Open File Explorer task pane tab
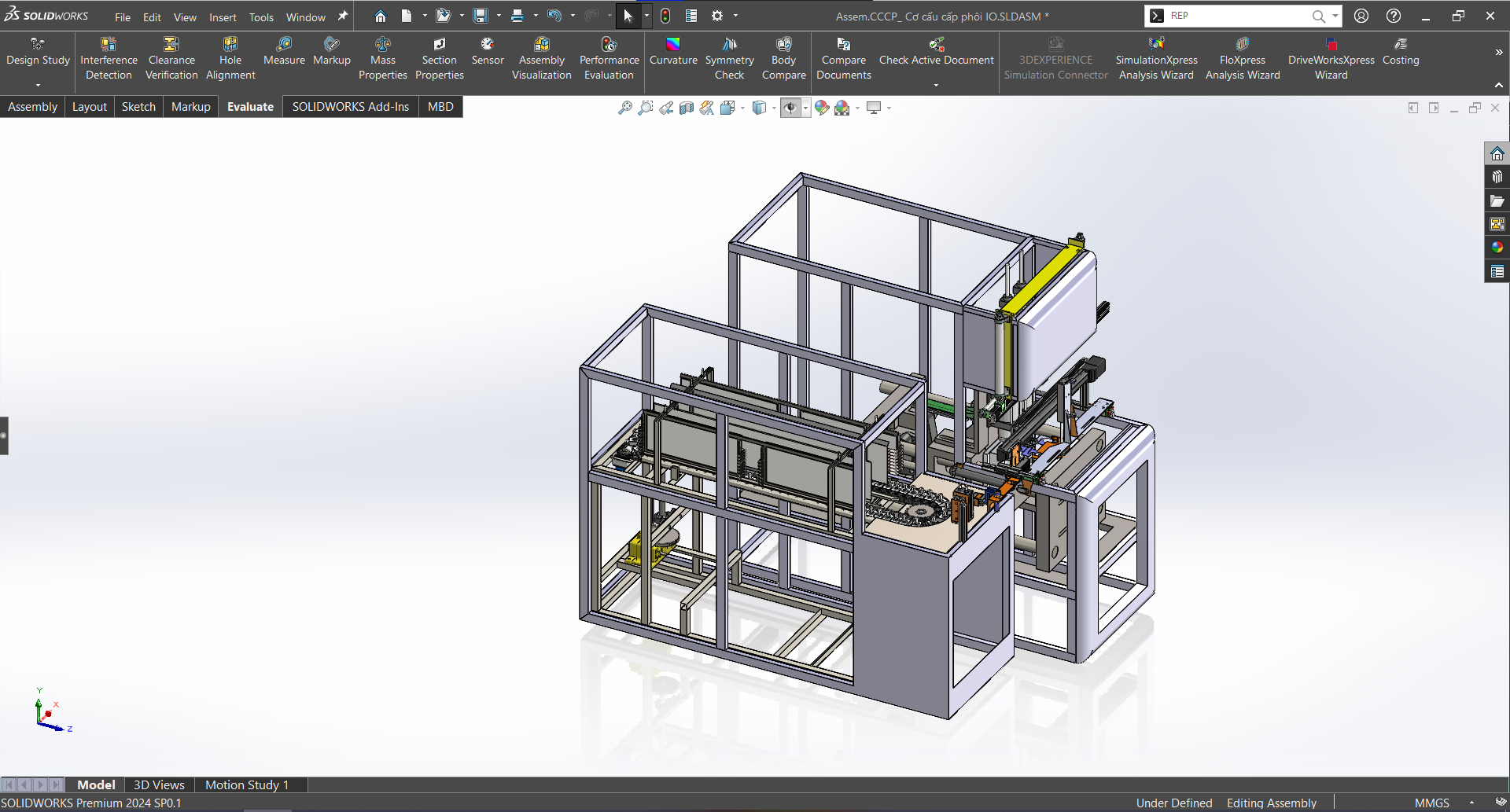Screen dimensions: 1510x812 [x=1497, y=200]
